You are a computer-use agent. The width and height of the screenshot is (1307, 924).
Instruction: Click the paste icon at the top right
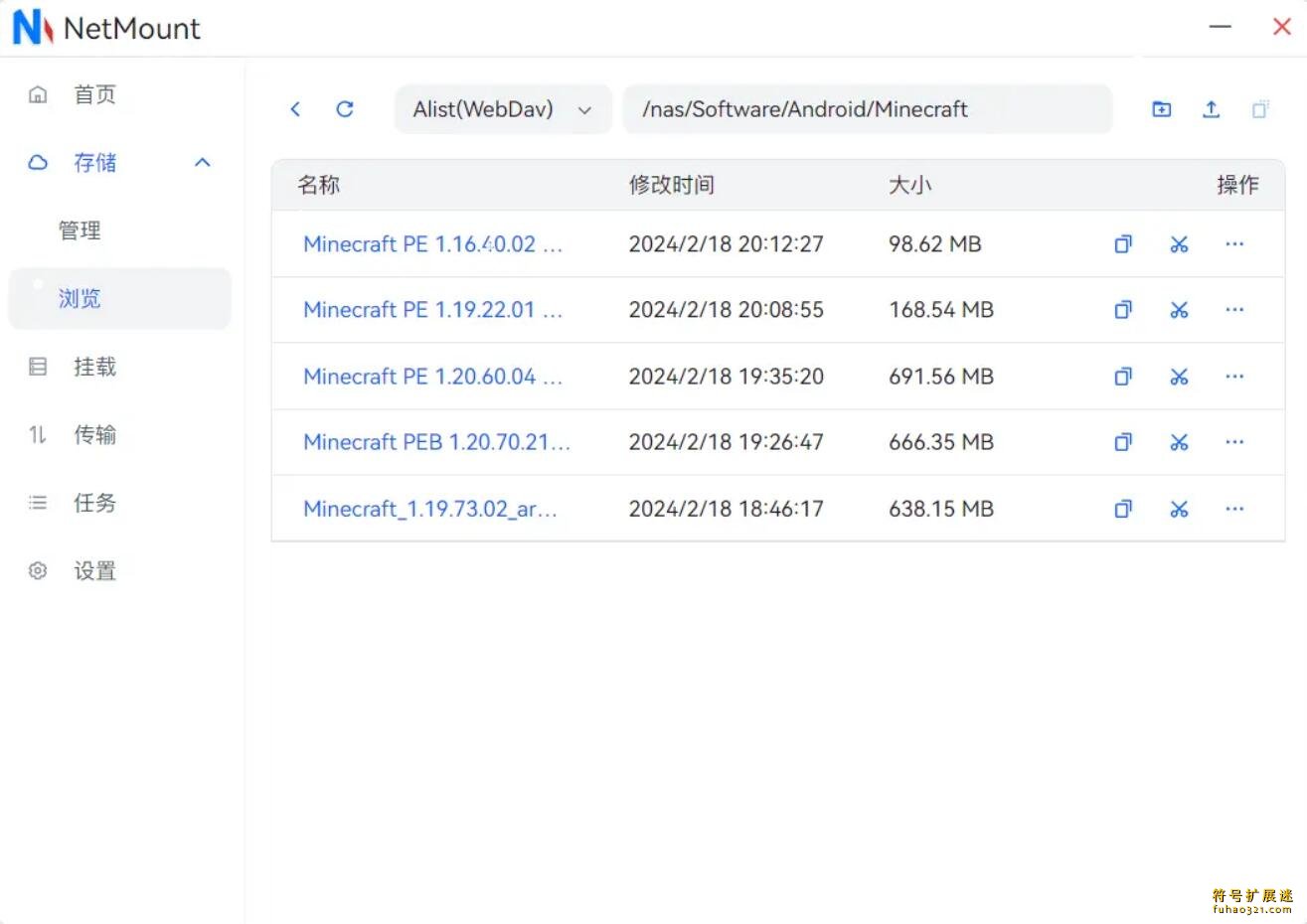coord(1260,109)
